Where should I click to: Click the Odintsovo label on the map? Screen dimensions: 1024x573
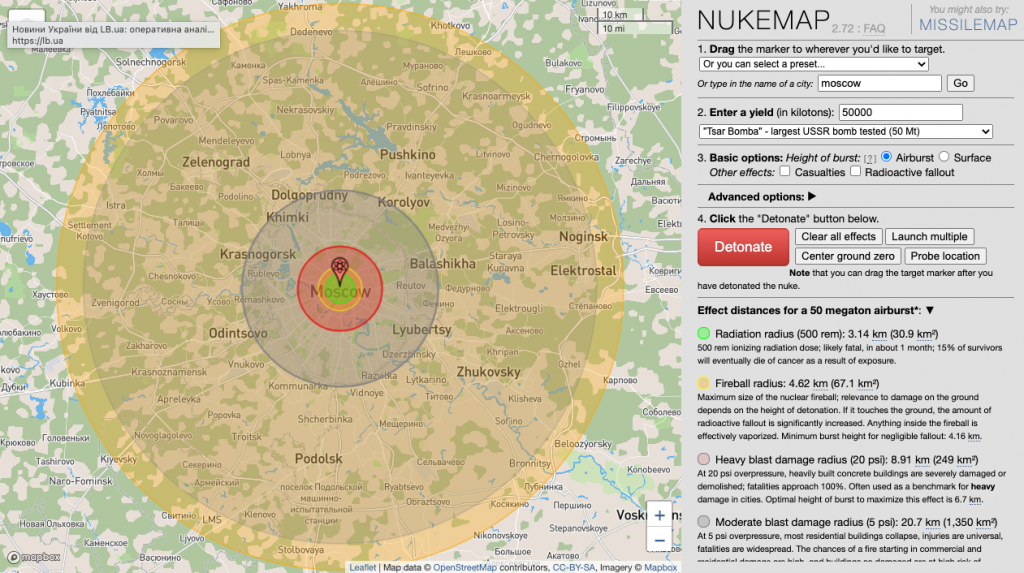238,333
